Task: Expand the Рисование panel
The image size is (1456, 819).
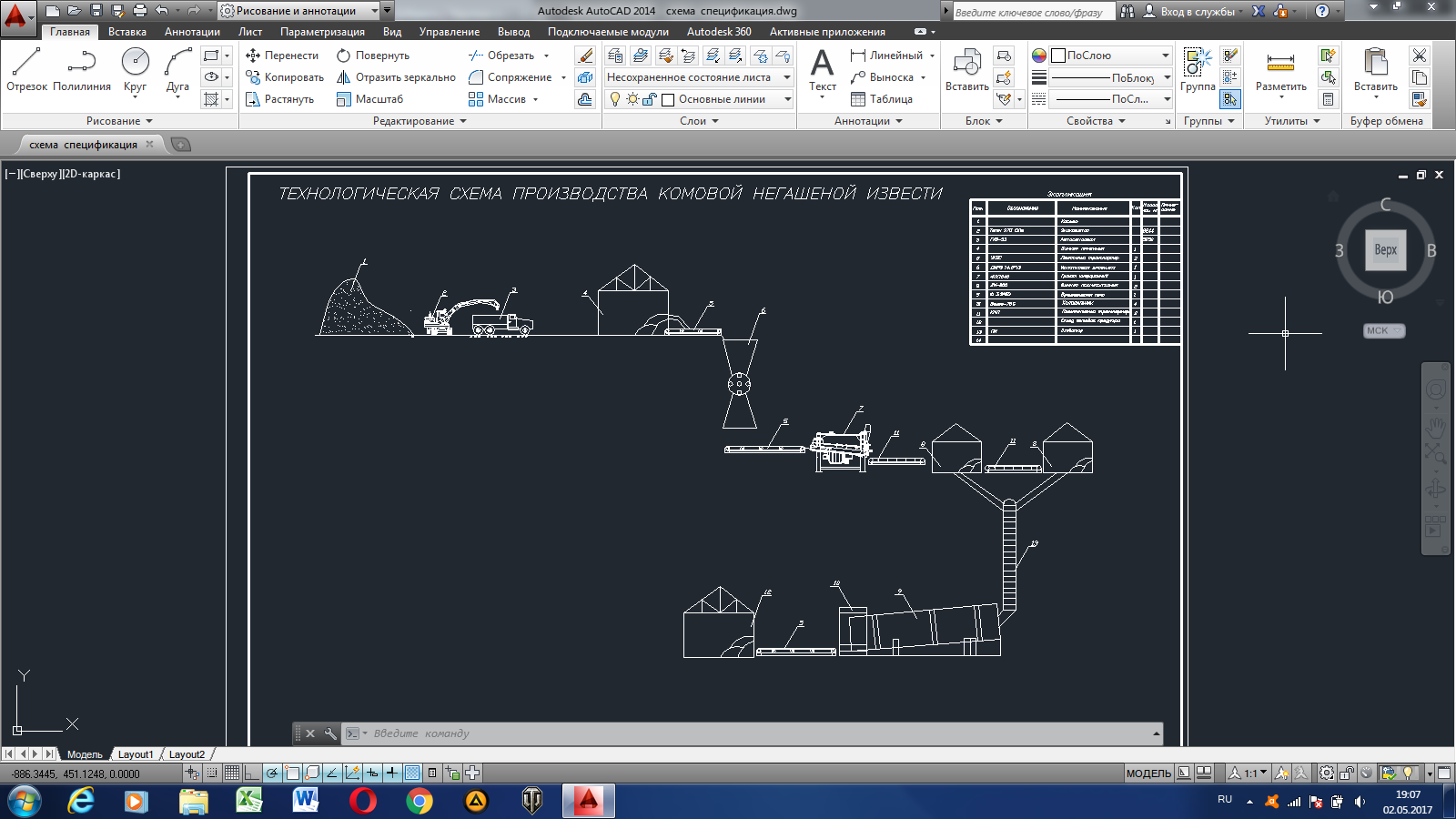Action: 119,121
